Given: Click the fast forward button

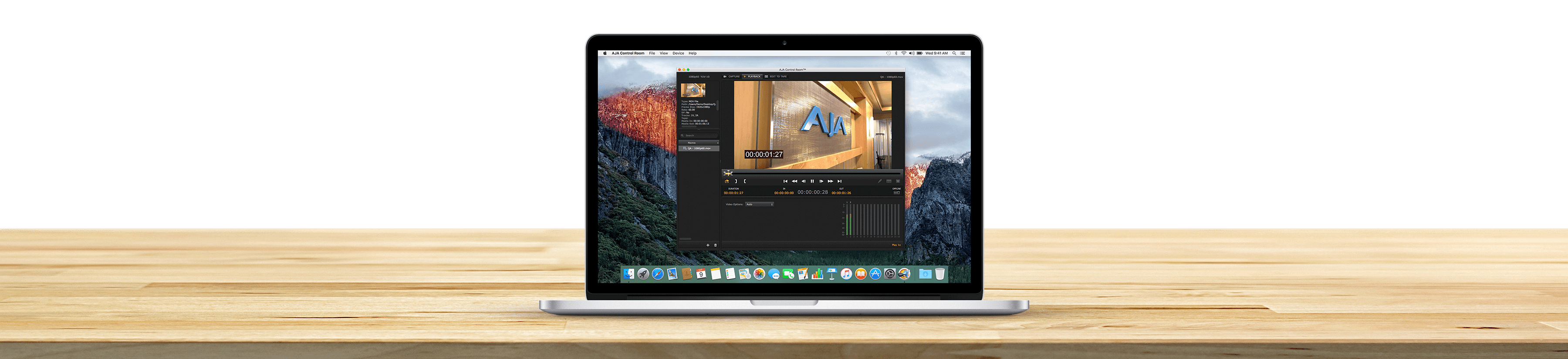Looking at the screenshot, I should tap(830, 181).
